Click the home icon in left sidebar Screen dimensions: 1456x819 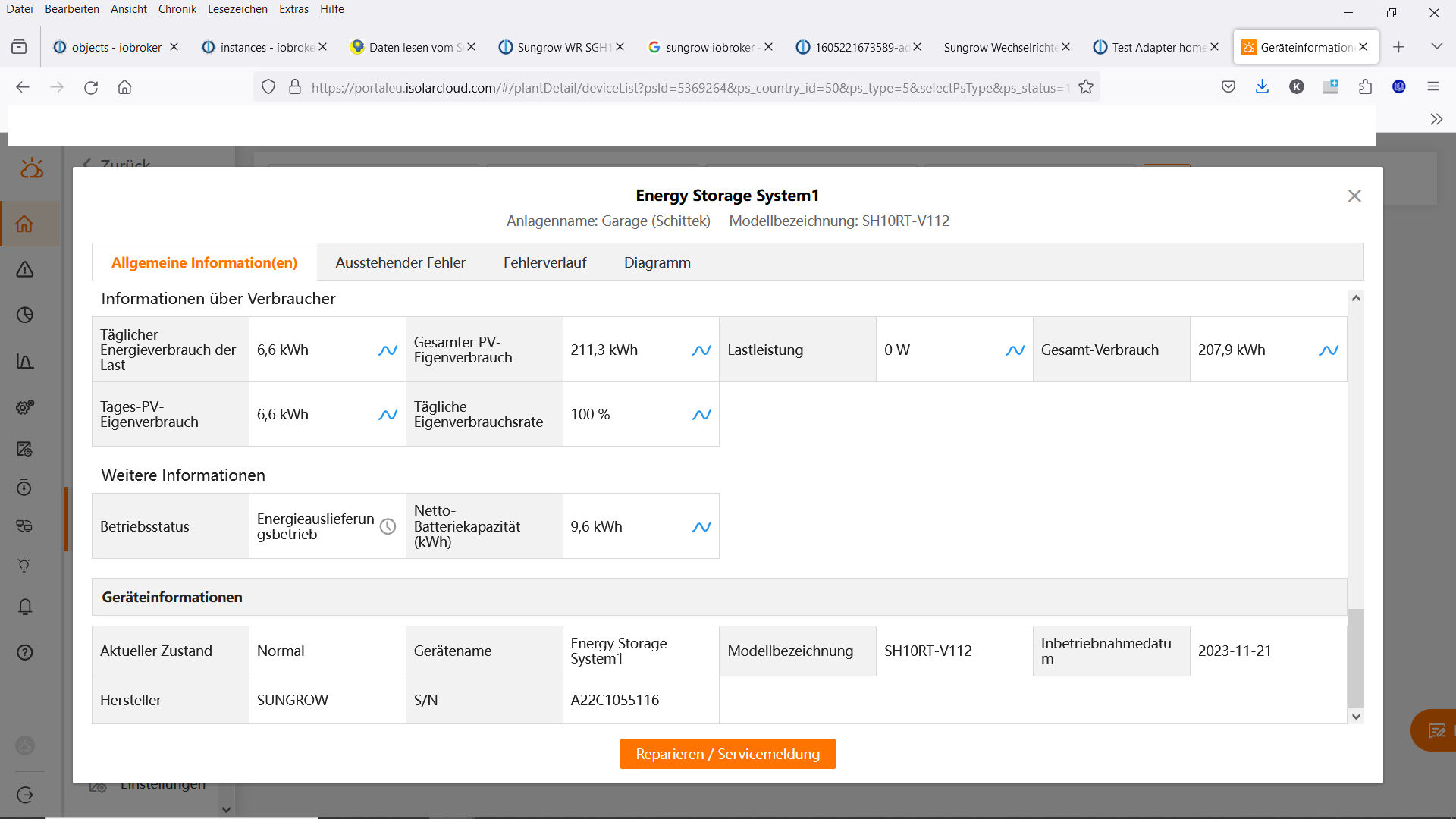coord(24,224)
